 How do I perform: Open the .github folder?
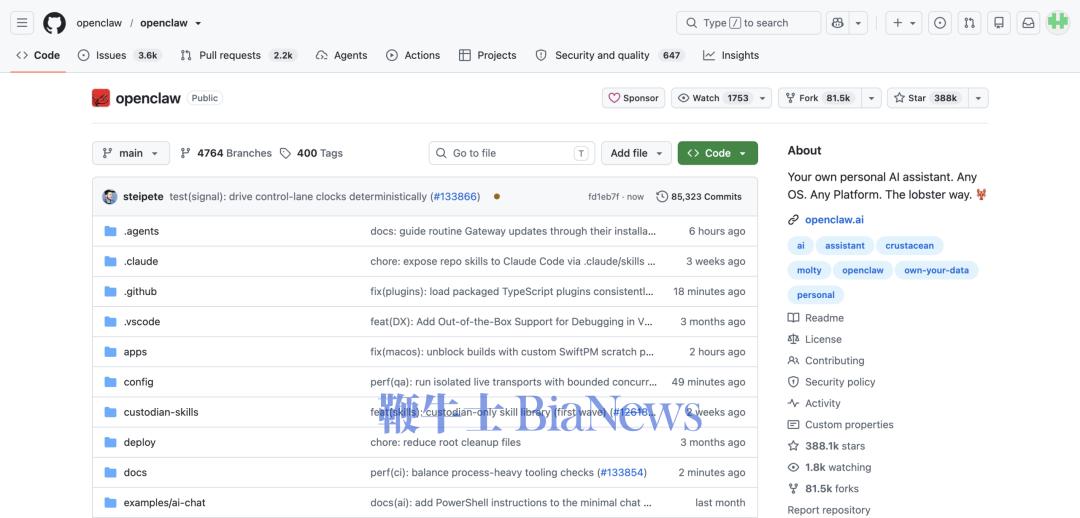coord(140,292)
